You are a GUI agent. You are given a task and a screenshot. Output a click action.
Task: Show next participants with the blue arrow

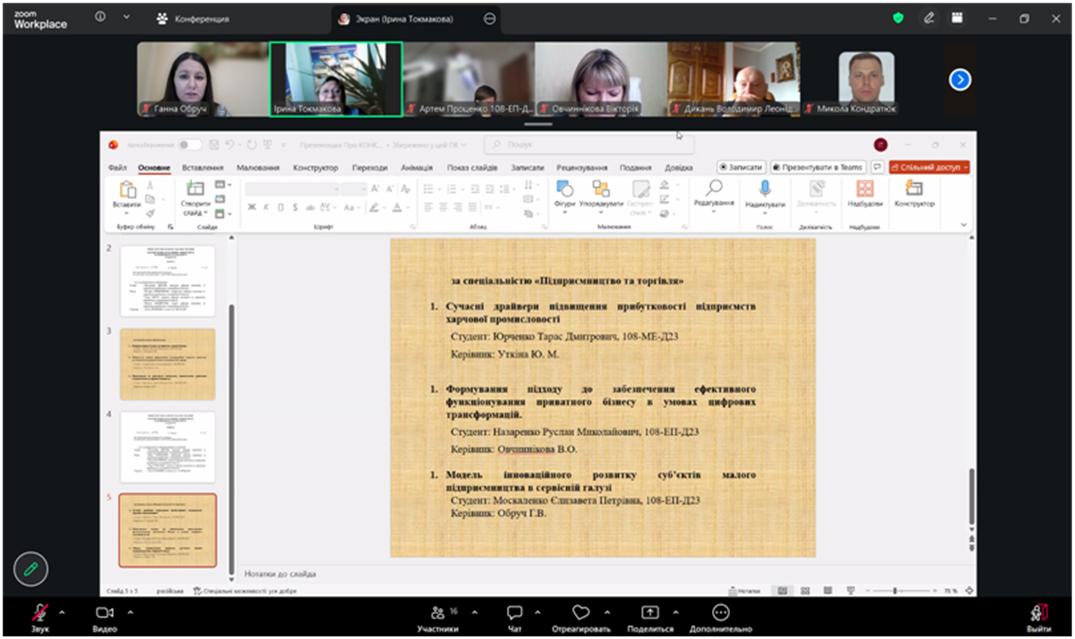pyautogui.click(x=960, y=79)
